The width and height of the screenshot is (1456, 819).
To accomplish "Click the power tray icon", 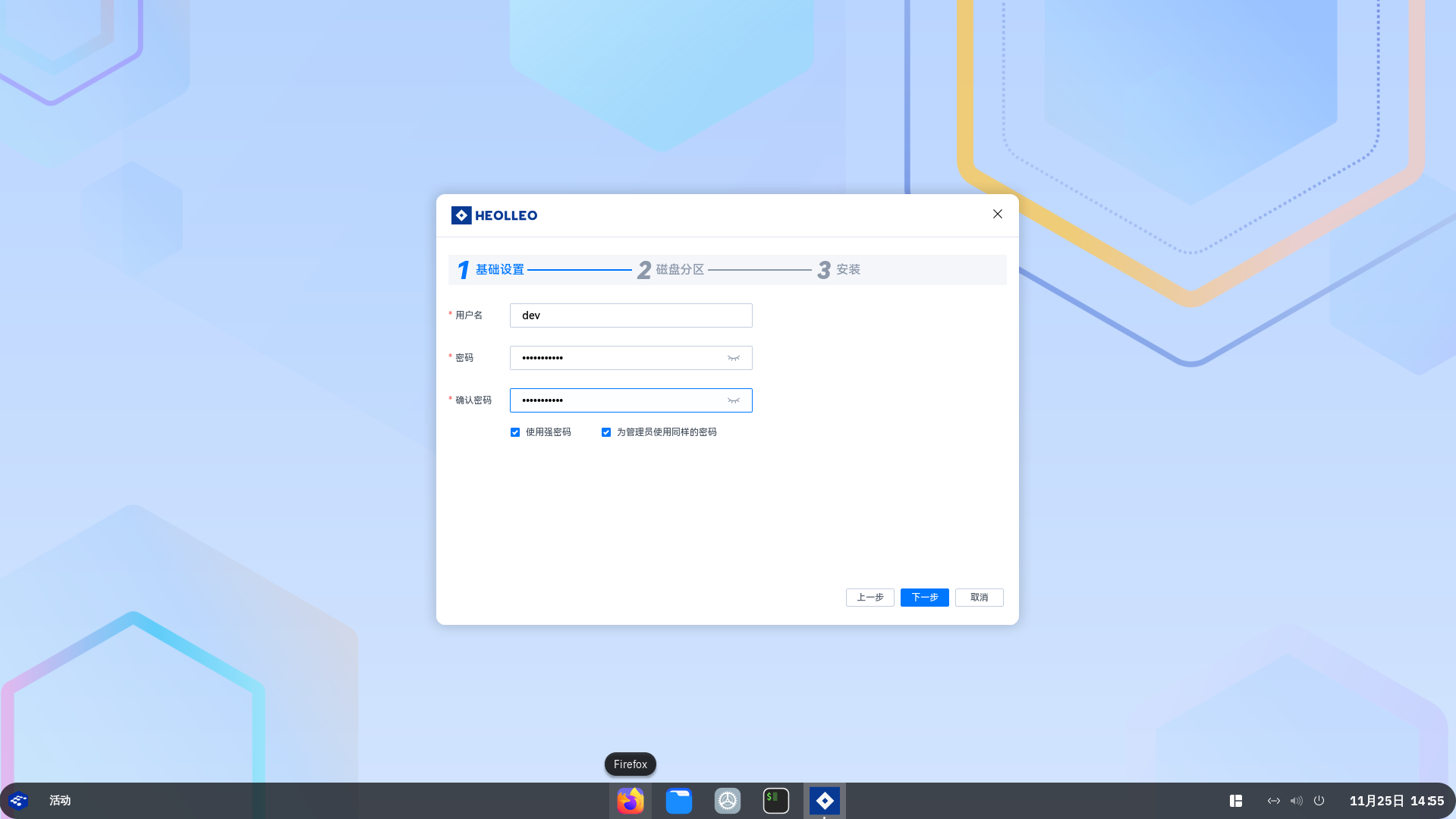I will 1319,801.
